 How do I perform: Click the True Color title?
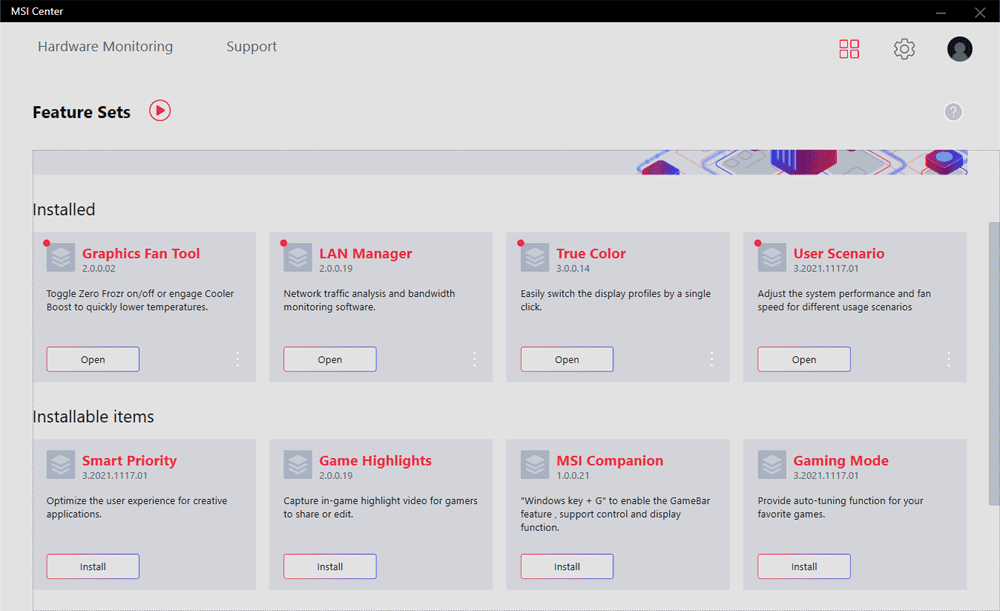pyautogui.click(x=591, y=253)
